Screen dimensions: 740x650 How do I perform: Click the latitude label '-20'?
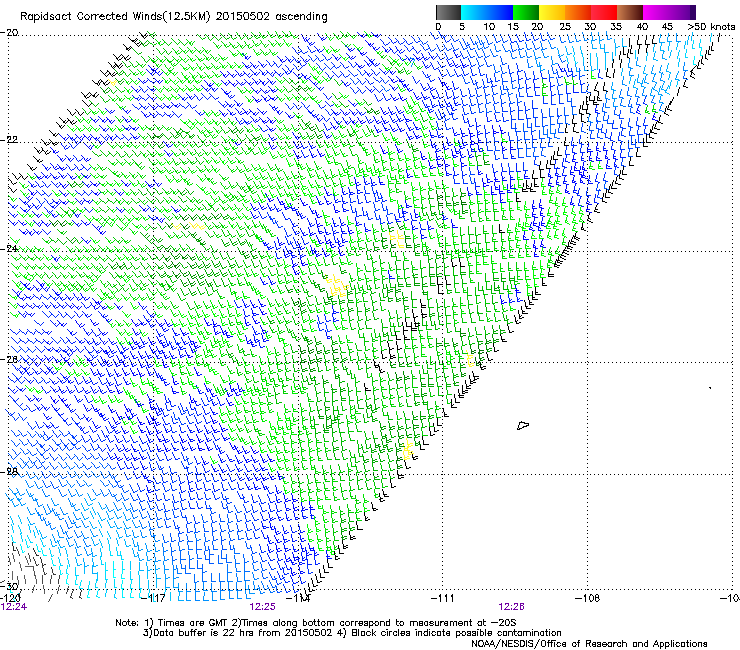tap(9, 33)
